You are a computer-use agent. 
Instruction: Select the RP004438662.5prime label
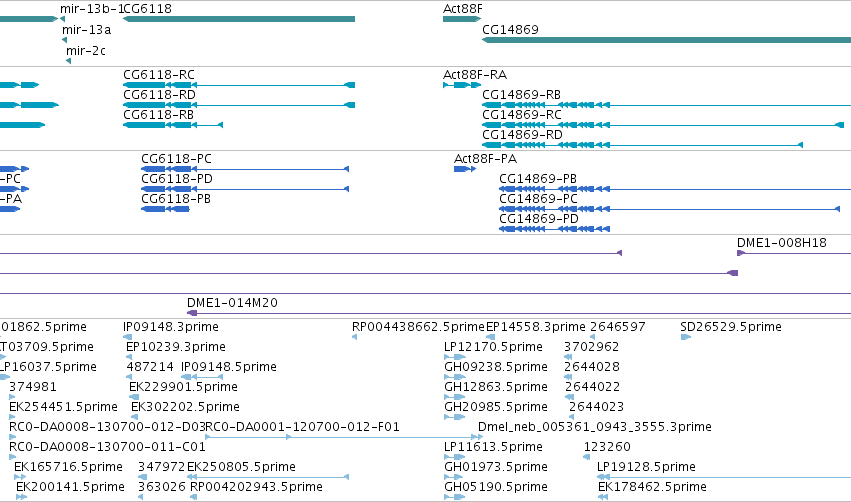click(x=418, y=327)
